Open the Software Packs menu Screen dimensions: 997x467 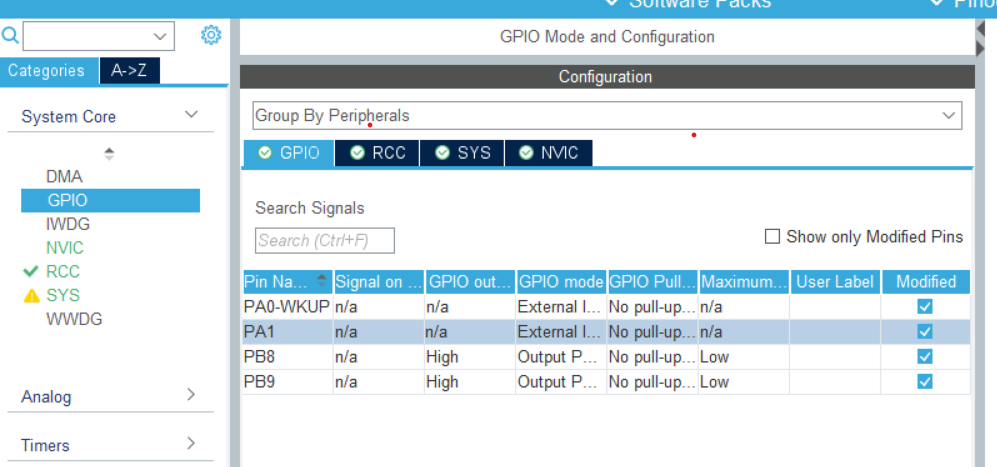coord(689,4)
